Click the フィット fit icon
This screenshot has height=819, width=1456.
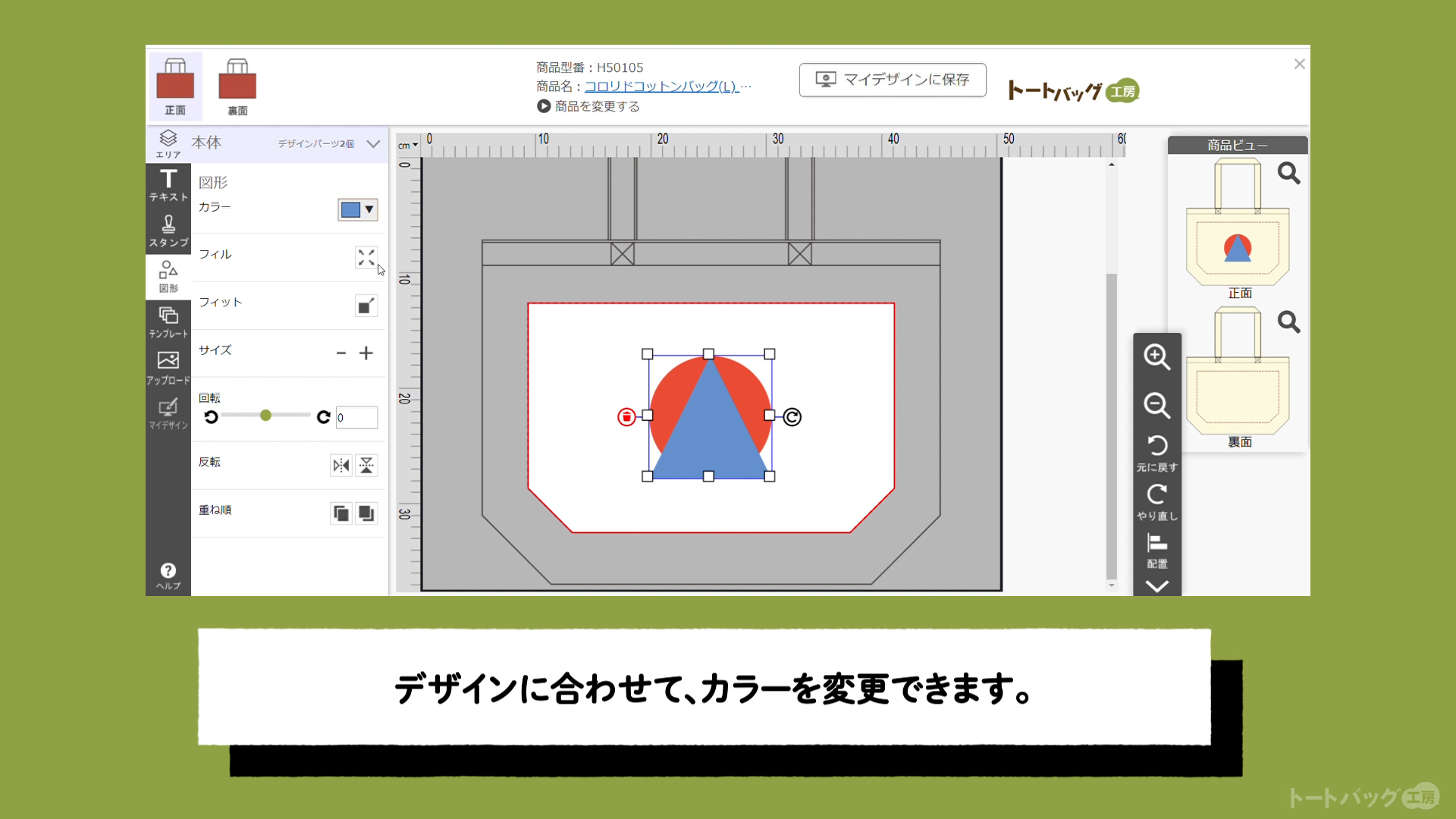pos(366,306)
